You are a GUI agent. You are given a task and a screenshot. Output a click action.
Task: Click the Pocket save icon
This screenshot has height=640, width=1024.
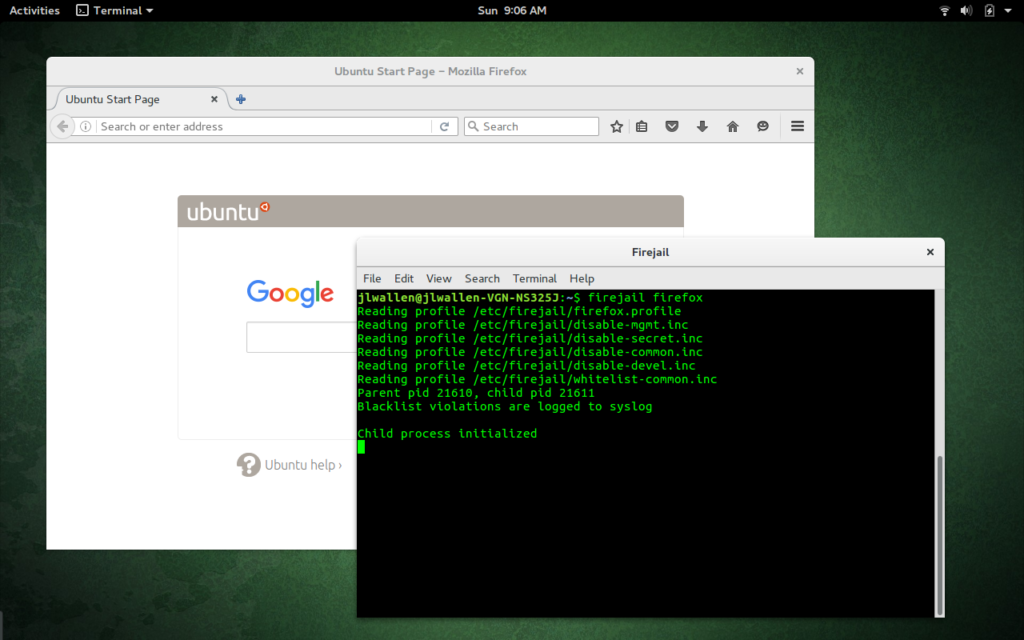(x=671, y=126)
